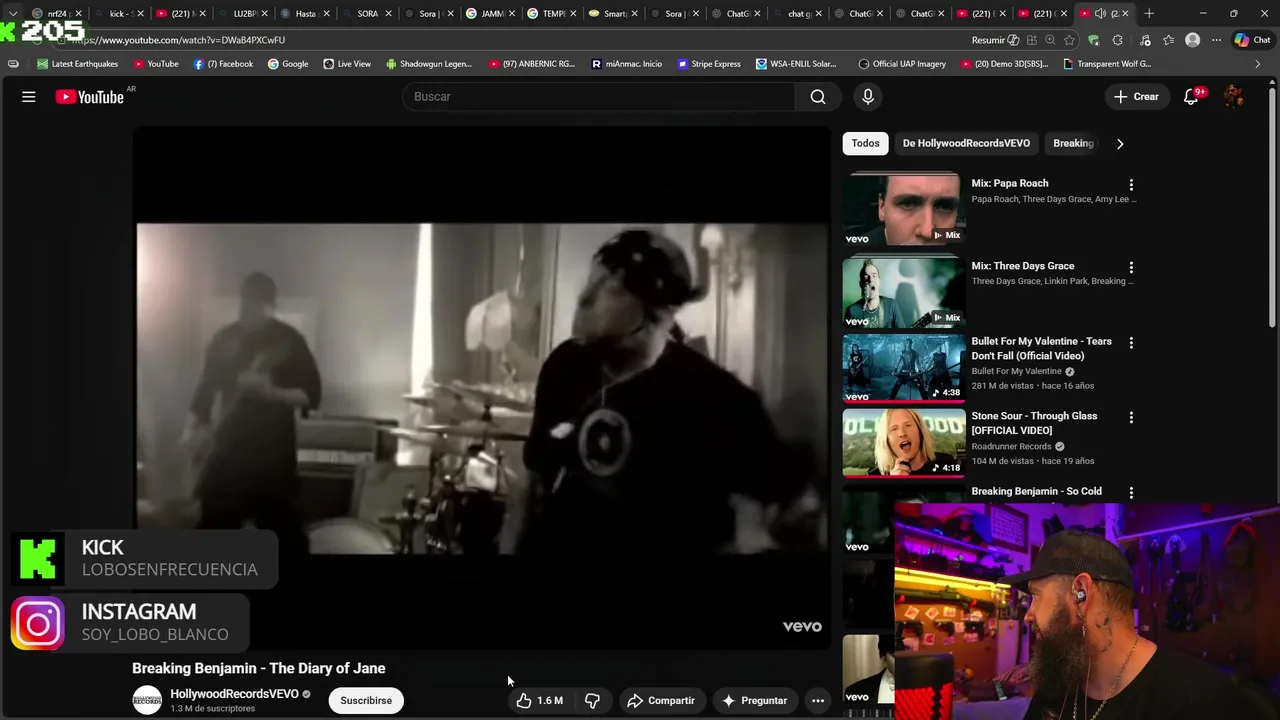
Task: Open Breaking Benjamin - So Cold title
Action: (x=1036, y=491)
